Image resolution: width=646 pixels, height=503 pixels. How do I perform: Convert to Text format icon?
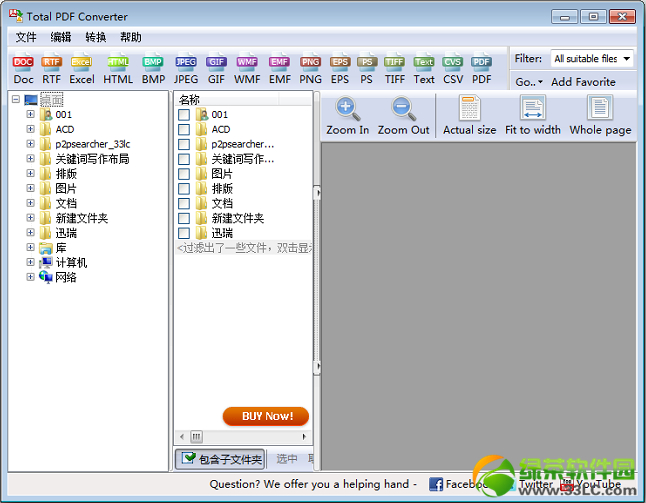coord(424,69)
